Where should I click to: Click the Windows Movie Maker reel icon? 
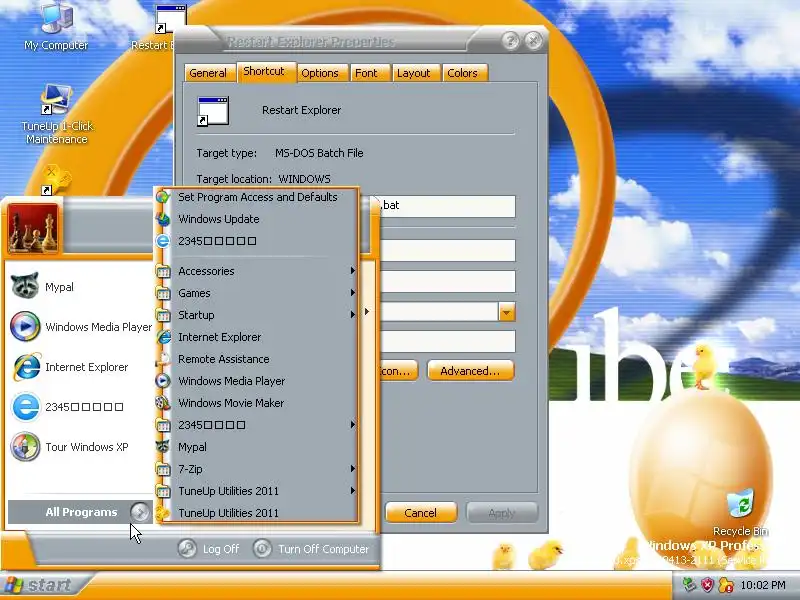coord(163,403)
